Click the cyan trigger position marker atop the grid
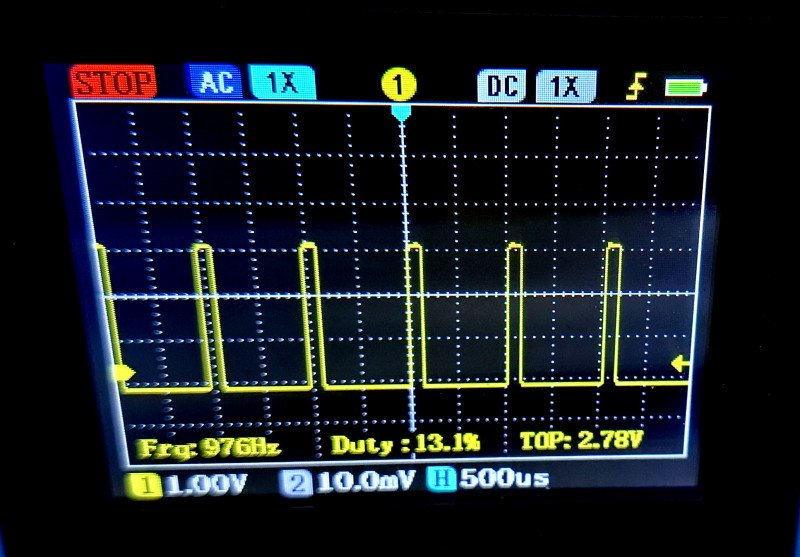The image size is (800, 557). 401,114
